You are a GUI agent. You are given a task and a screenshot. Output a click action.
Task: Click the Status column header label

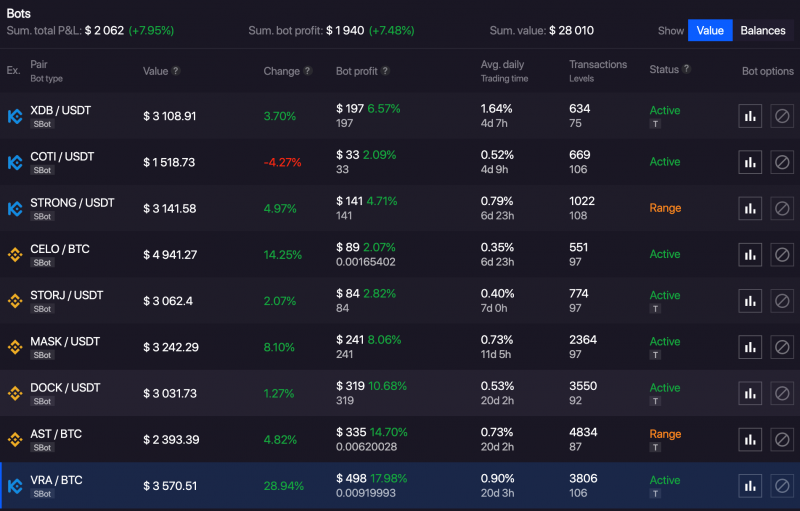click(664, 69)
